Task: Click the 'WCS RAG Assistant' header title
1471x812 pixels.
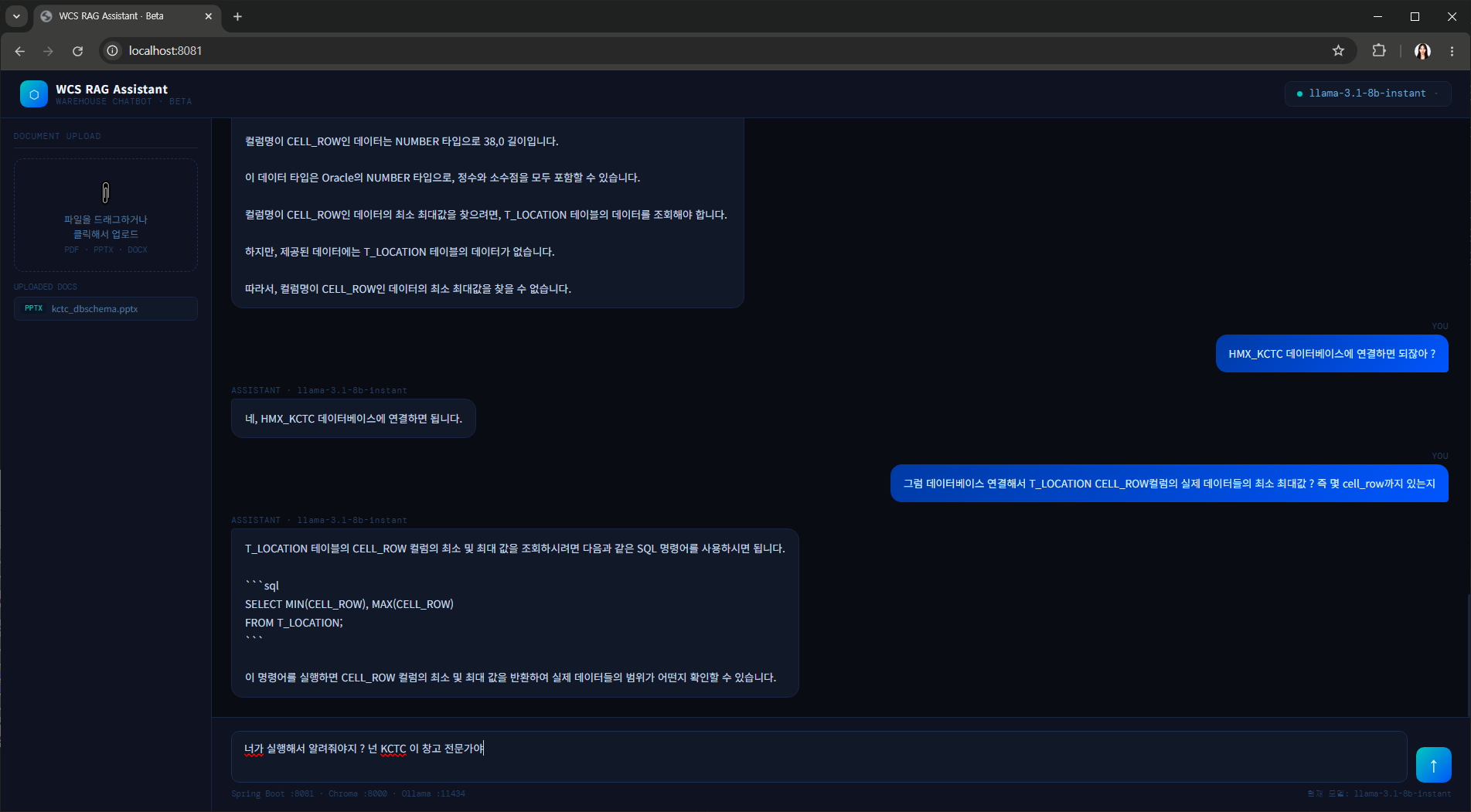Action: tap(111, 90)
